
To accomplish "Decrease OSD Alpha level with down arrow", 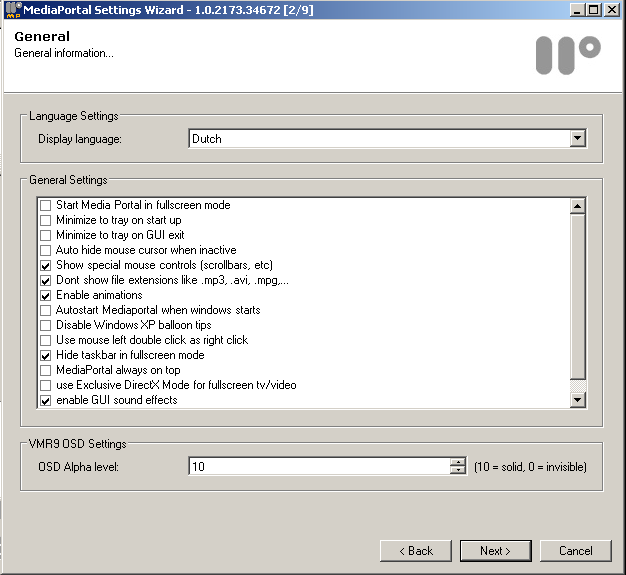I will [x=458, y=470].
